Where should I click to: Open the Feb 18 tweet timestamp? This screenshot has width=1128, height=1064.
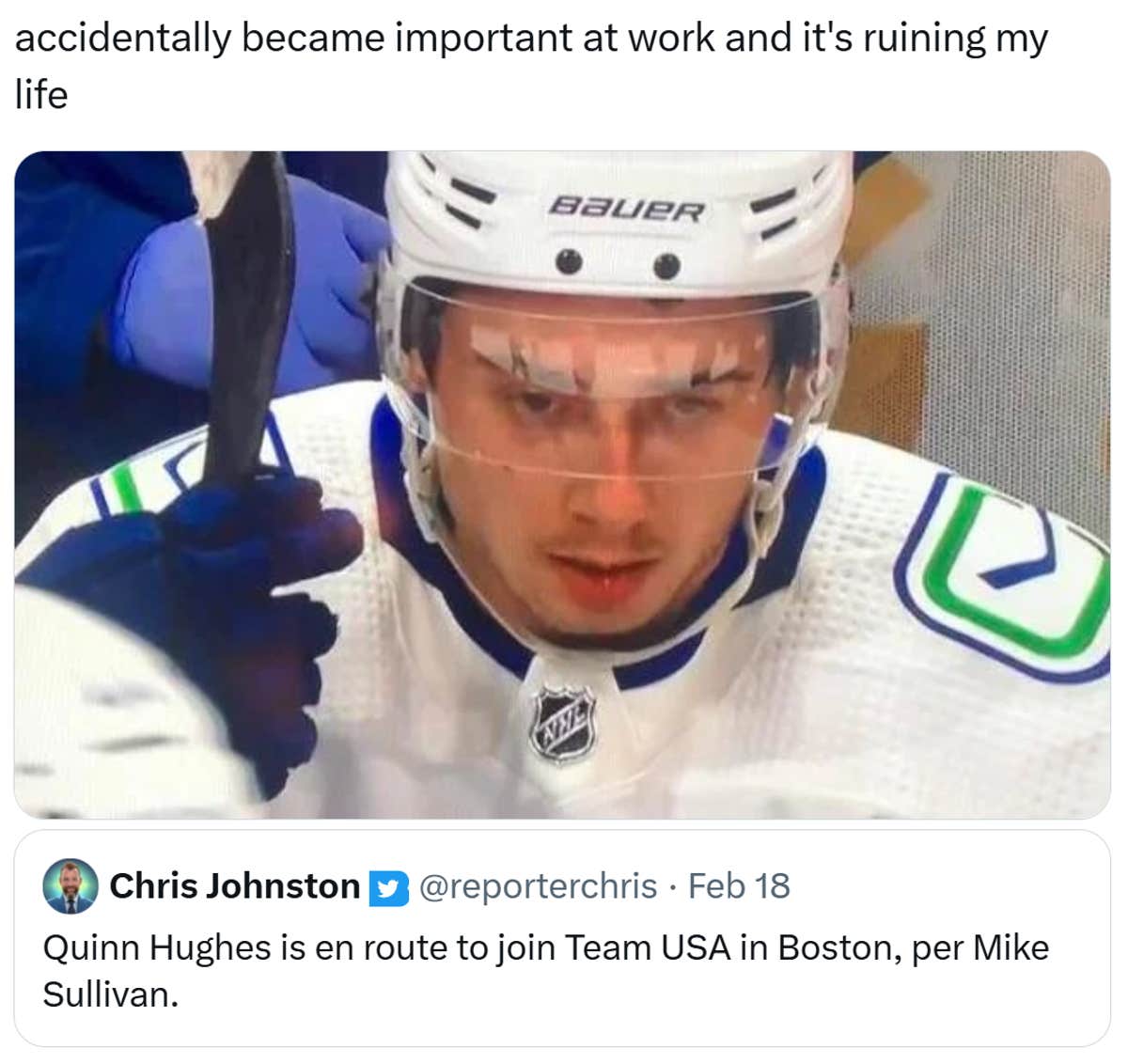click(741, 885)
